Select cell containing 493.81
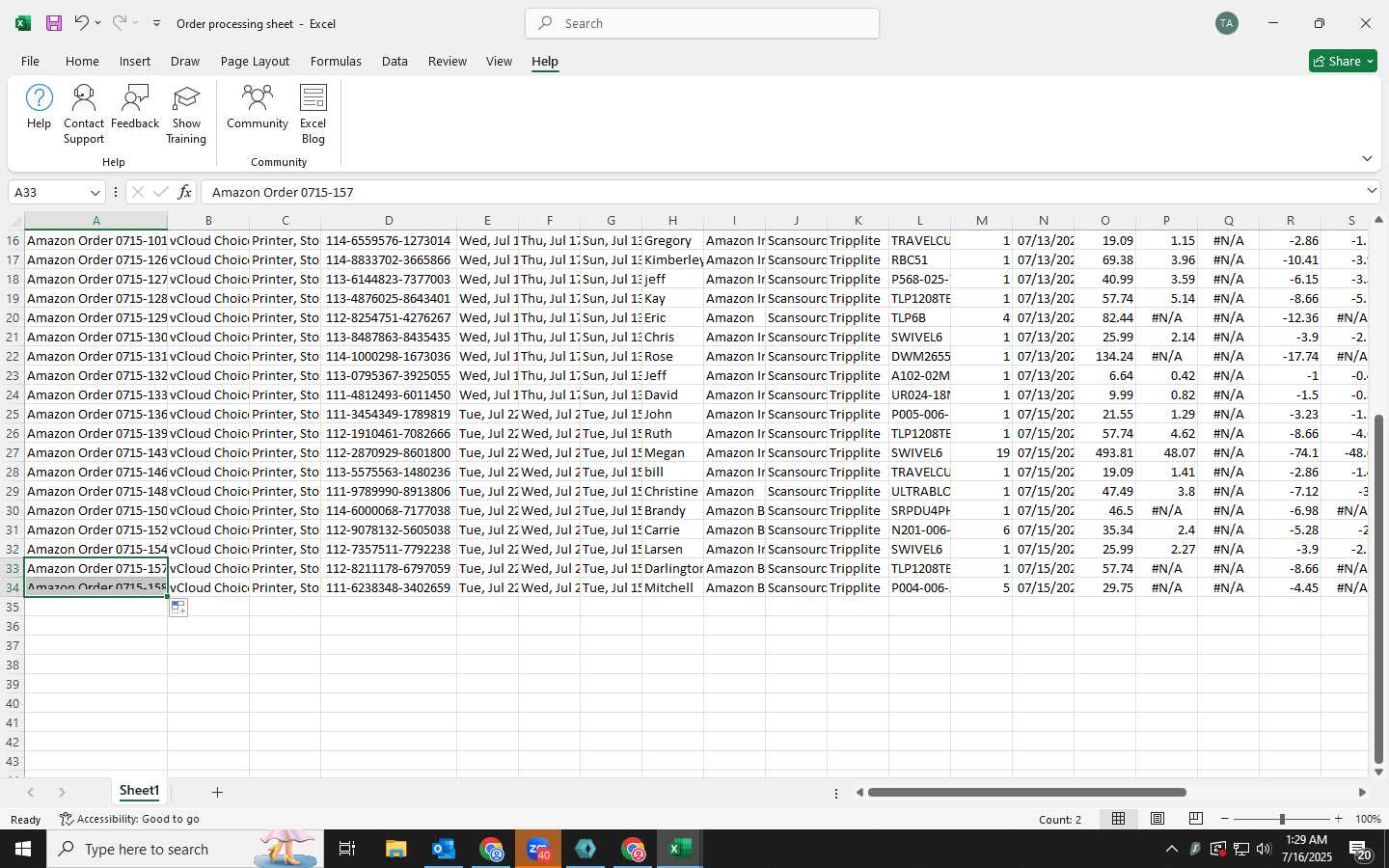Viewport: 1389px width, 868px height. (1104, 452)
